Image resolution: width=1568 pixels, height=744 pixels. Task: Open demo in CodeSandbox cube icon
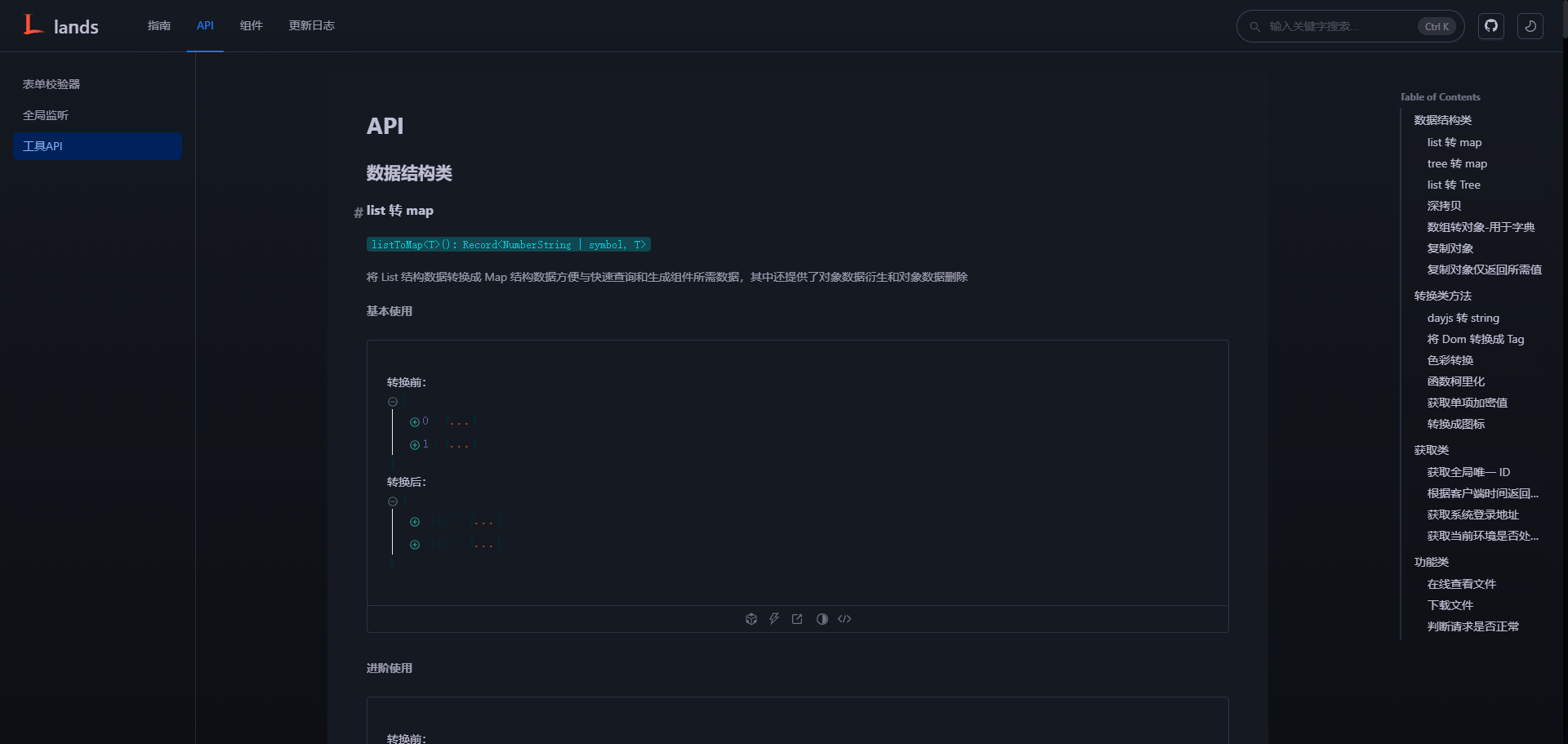(x=751, y=619)
